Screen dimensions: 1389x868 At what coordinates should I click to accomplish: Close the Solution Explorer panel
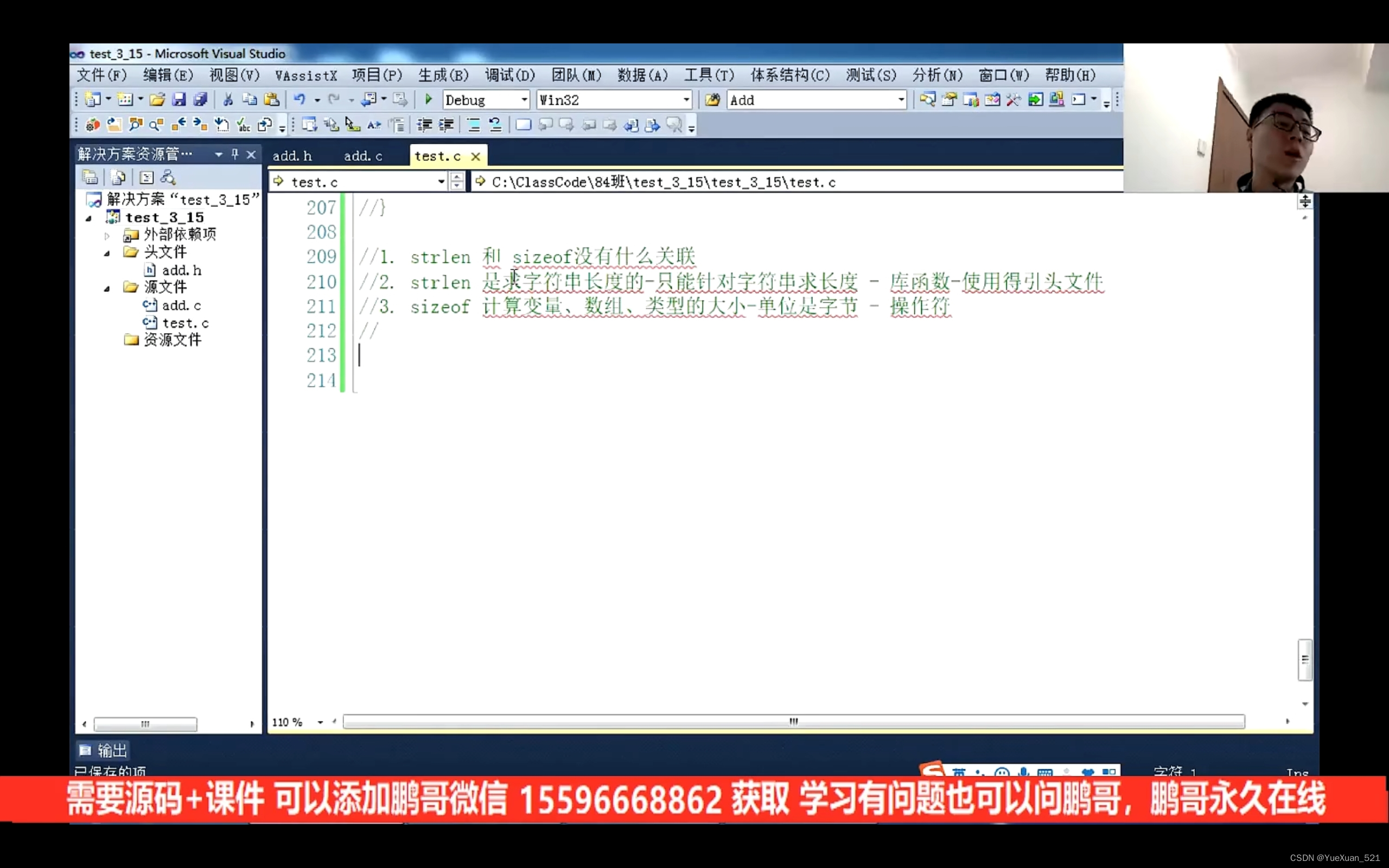[x=251, y=154]
